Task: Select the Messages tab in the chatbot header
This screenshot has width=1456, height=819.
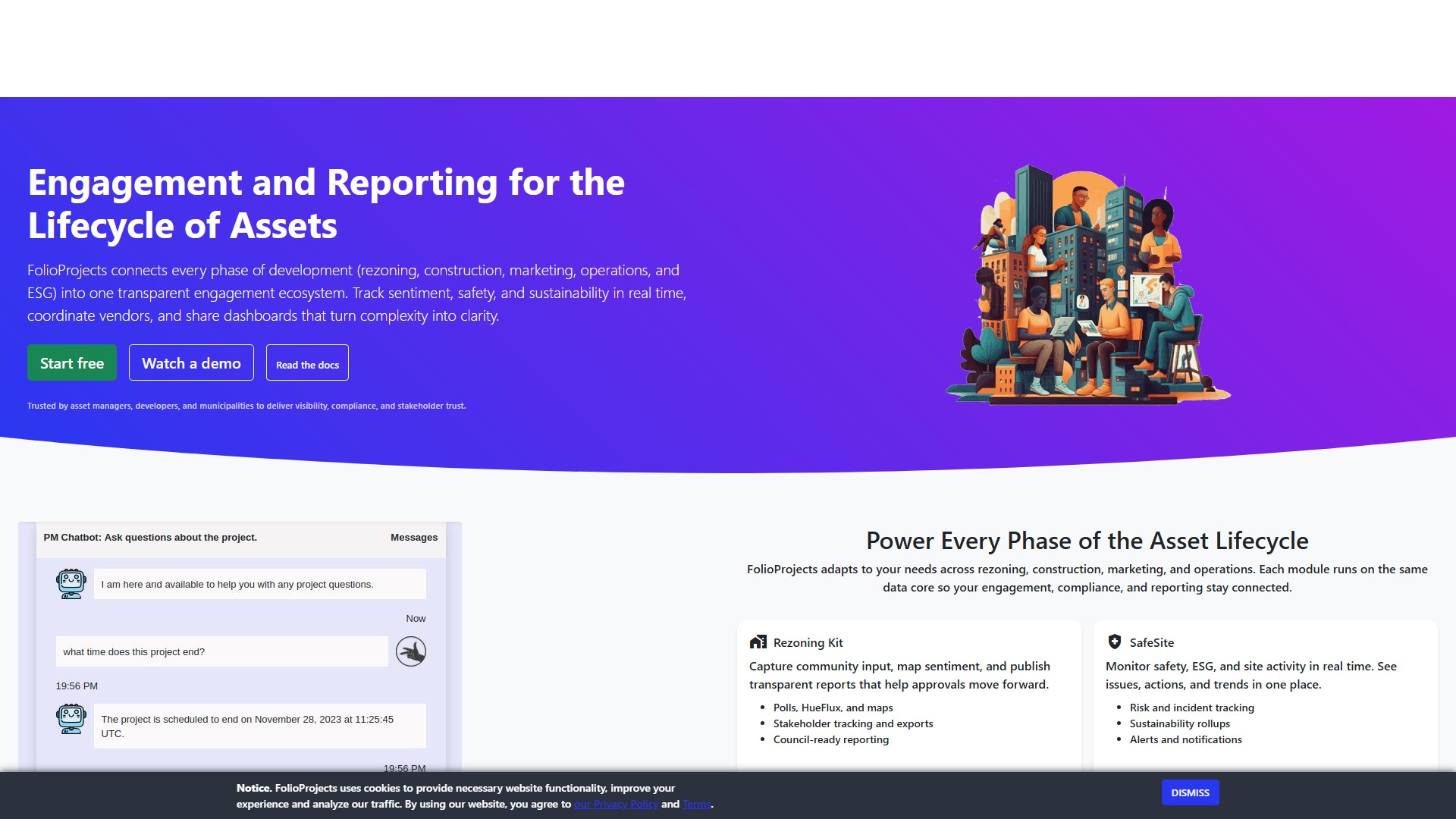Action: [414, 537]
